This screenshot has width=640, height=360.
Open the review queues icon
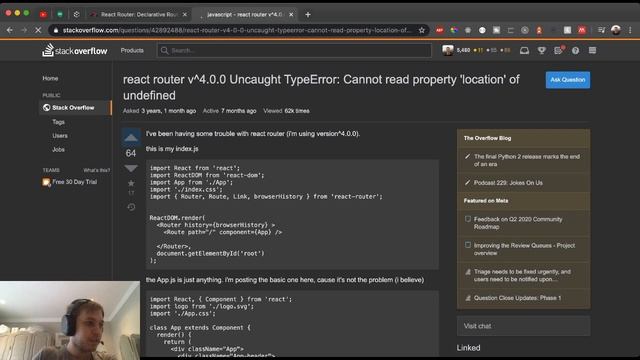pyautogui.click(x=558, y=50)
